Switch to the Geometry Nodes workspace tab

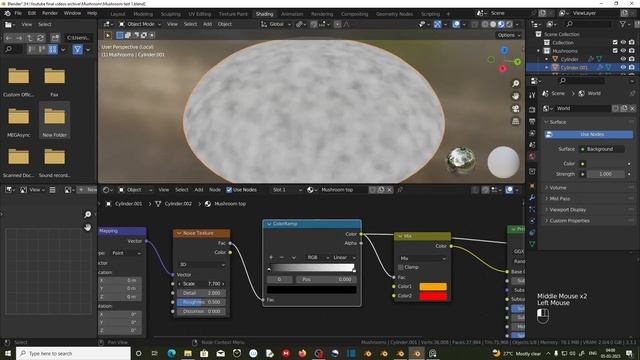(394, 14)
